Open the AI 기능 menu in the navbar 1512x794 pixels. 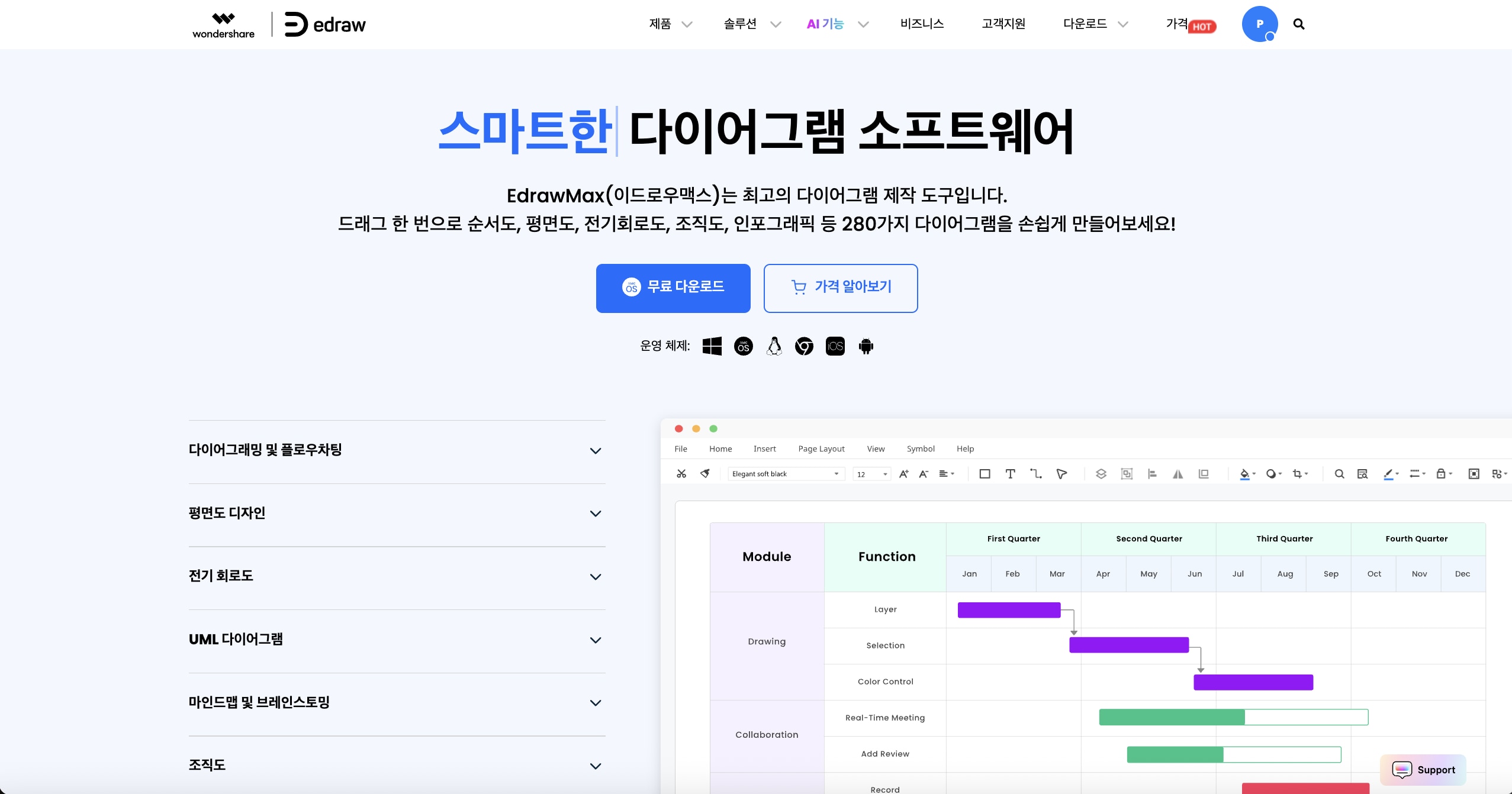tap(826, 24)
